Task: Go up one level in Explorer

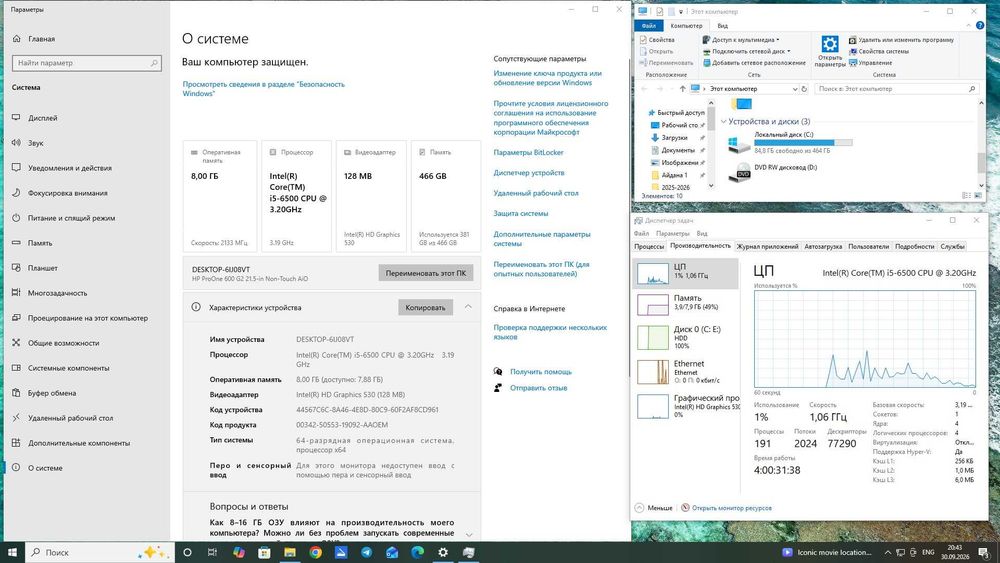Action: pyautogui.click(x=682, y=89)
